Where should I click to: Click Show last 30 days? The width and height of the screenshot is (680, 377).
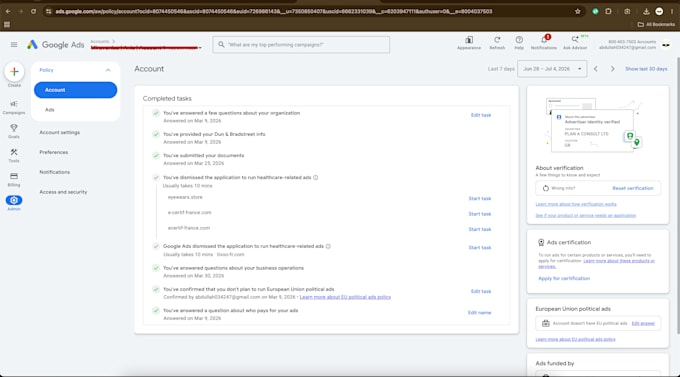tap(646, 69)
